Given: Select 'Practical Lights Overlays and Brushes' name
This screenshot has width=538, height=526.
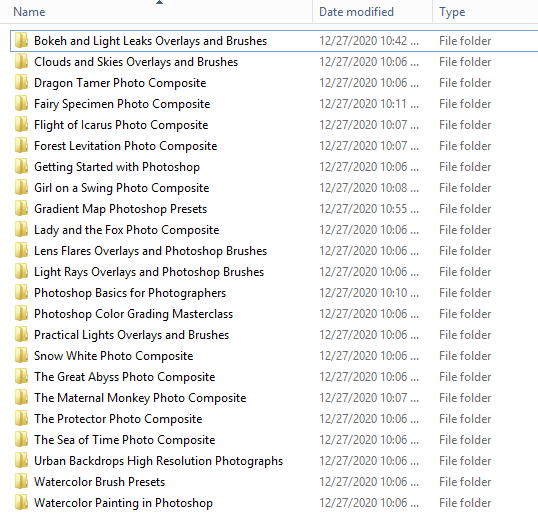Looking at the screenshot, I should pos(131,335).
